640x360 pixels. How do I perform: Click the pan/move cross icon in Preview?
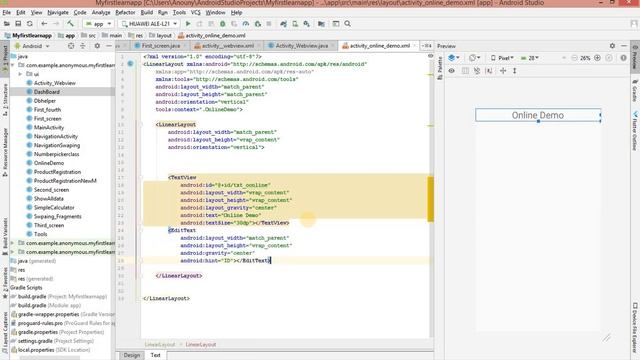[x=503, y=71]
